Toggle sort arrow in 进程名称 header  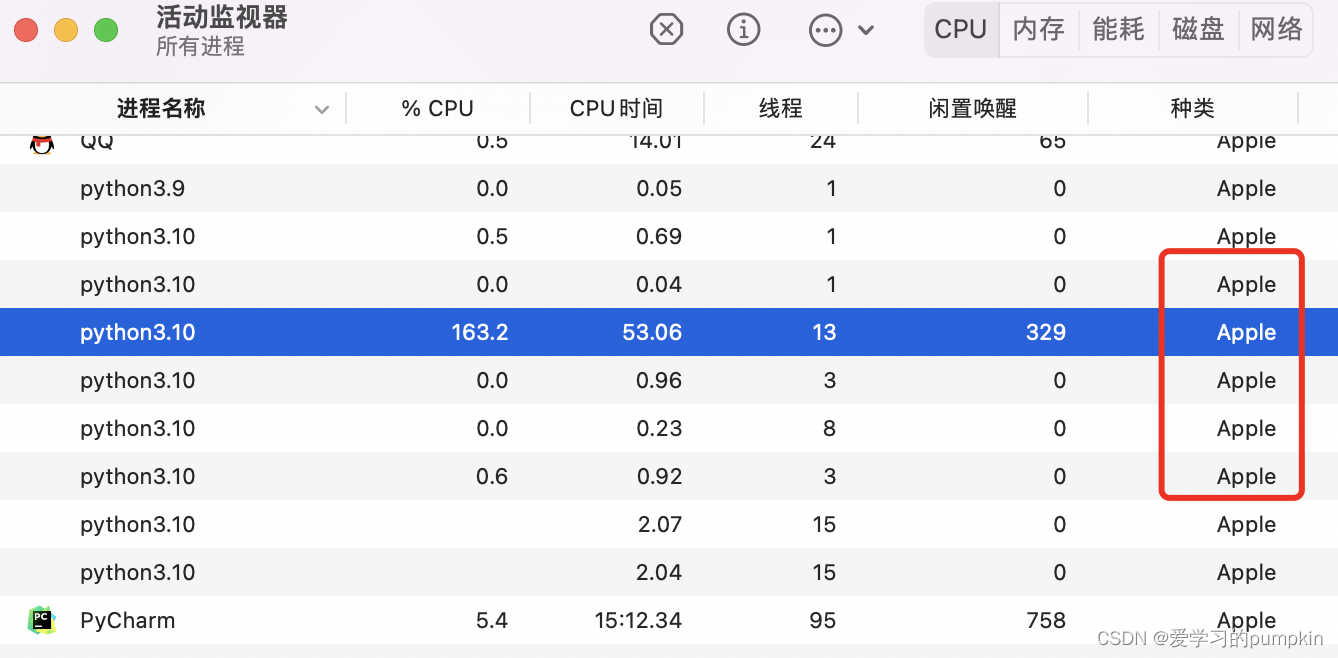[x=322, y=109]
